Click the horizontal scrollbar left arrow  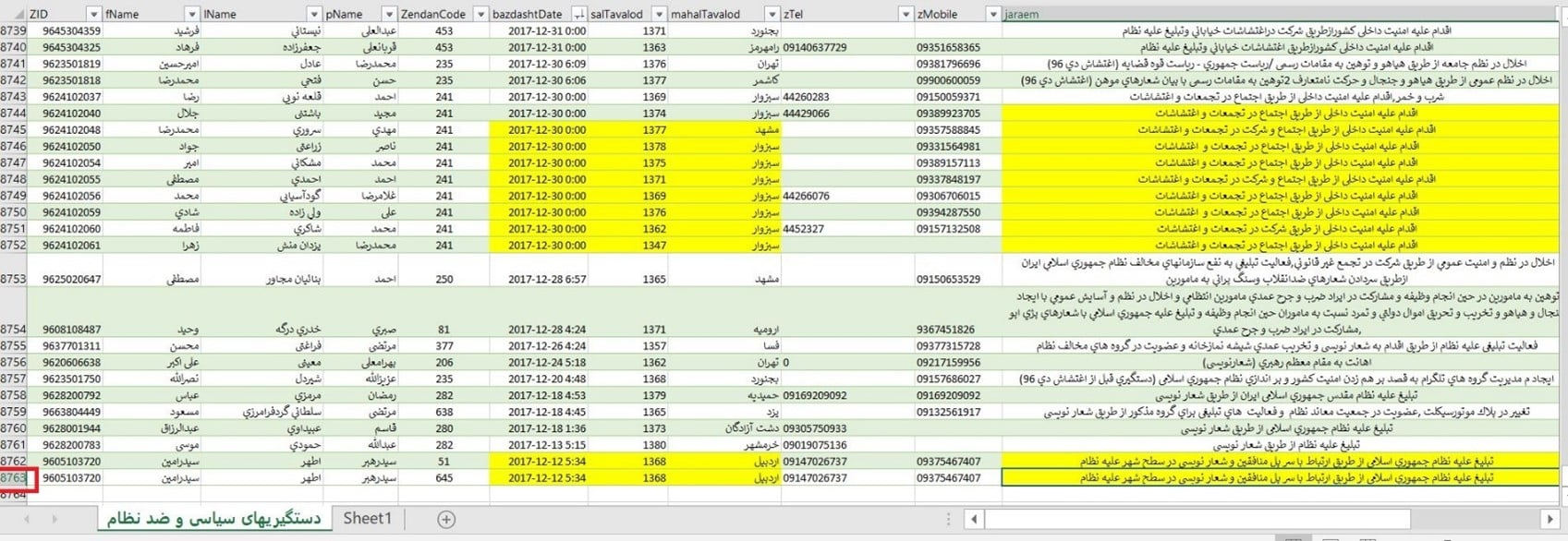coord(974,519)
